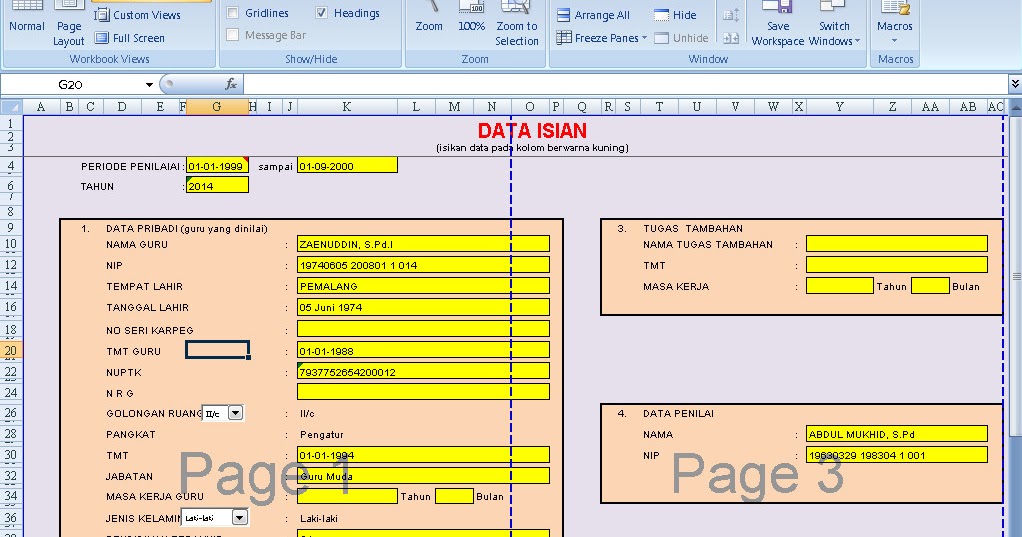The height and width of the screenshot is (537, 1022).
Task: Click the vertical scrollbar up arrow
Action: (x=1015, y=106)
